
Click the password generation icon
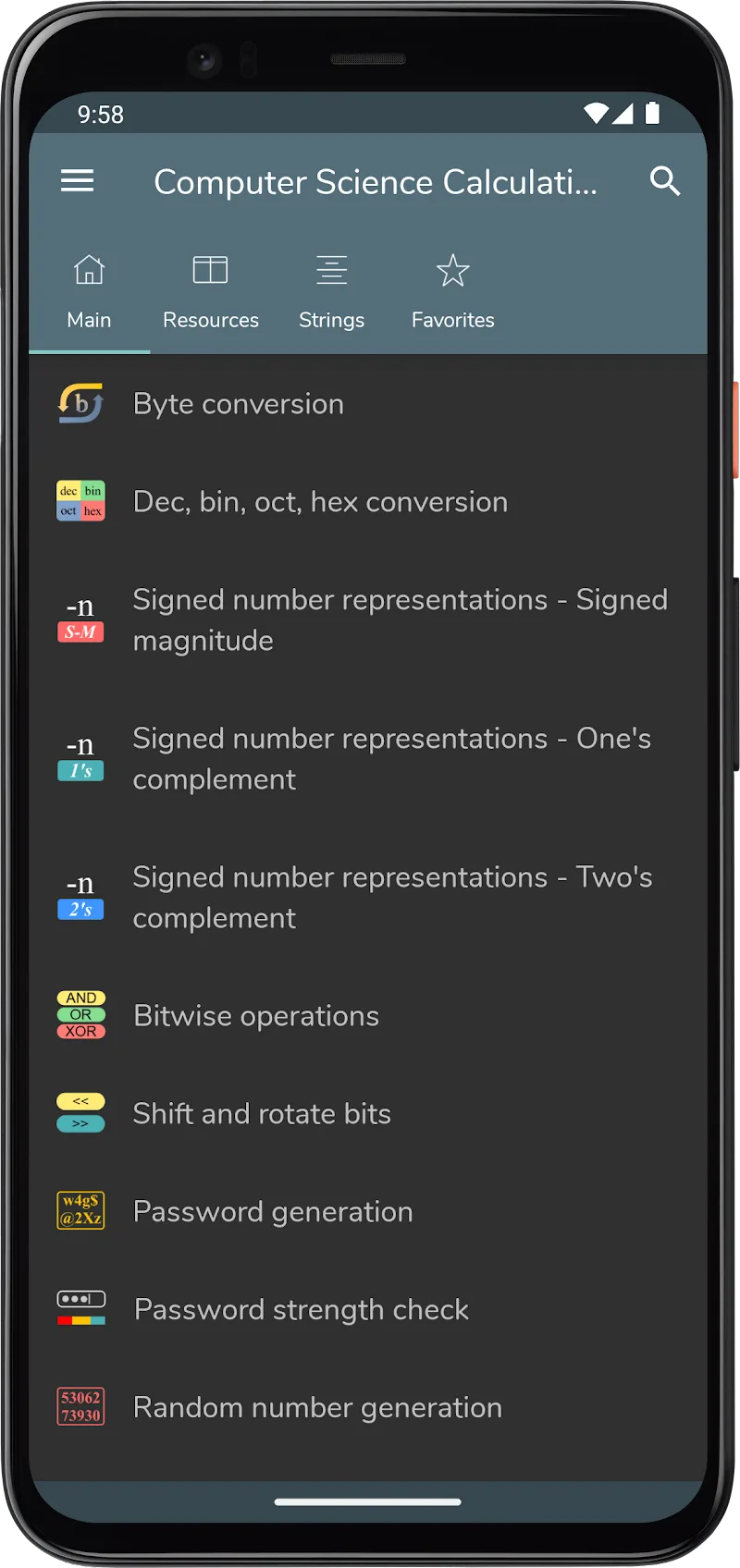click(x=80, y=1211)
